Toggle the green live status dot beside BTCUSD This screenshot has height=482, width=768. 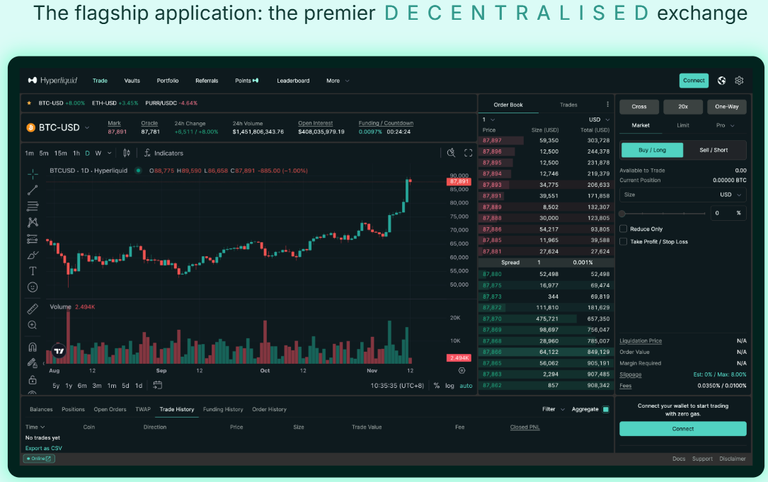139,170
